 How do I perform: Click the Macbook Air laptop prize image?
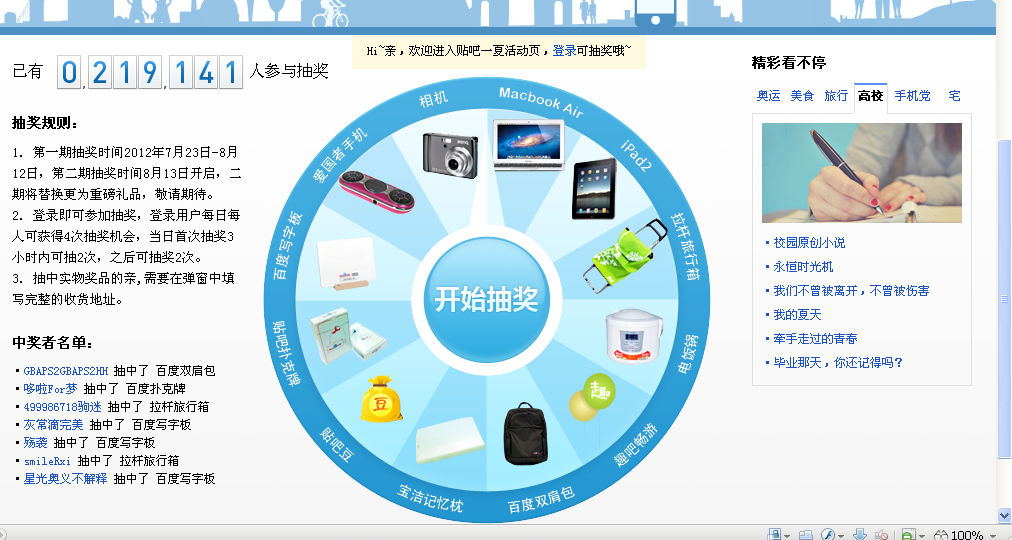point(529,145)
